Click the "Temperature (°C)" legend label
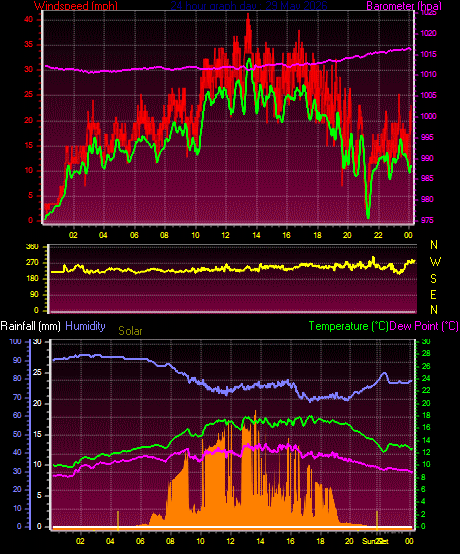This screenshot has width=460, height=554. pyautogui.click(x=348, y=326)
